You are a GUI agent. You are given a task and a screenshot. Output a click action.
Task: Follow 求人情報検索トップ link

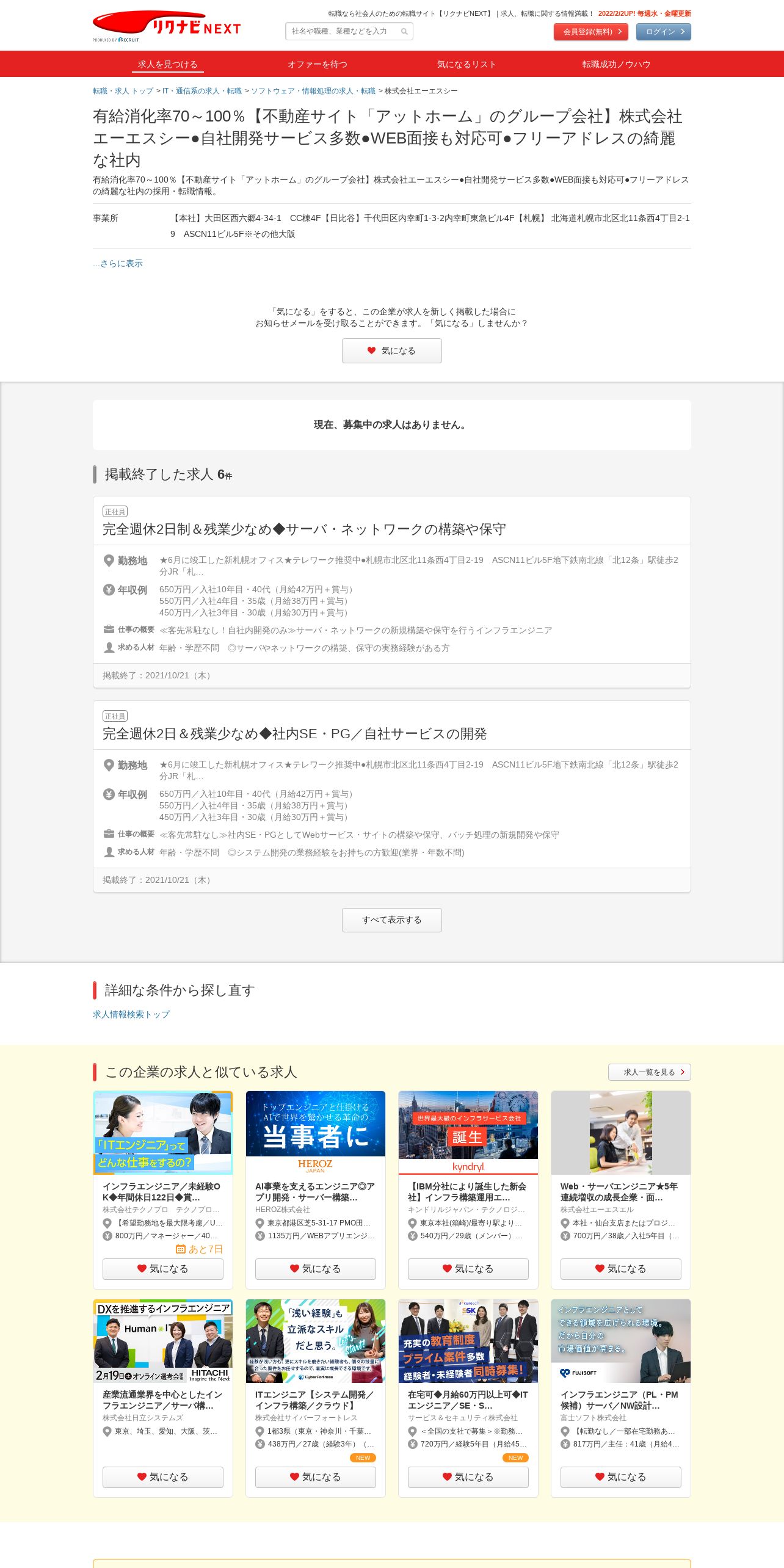point(131,1014)
